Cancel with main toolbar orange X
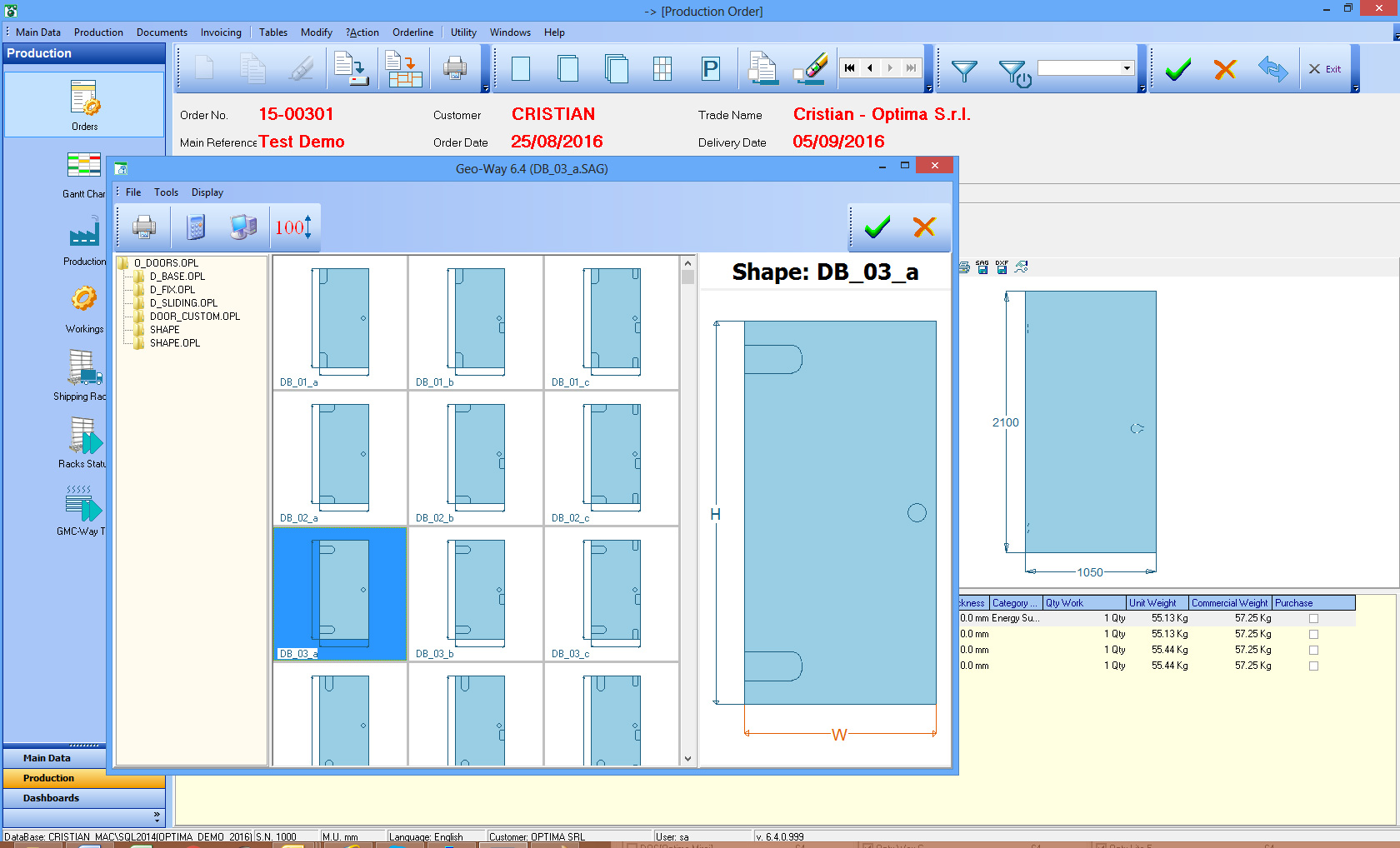The height and width of the screenshot is (848, 1400). coord(1225,69)
